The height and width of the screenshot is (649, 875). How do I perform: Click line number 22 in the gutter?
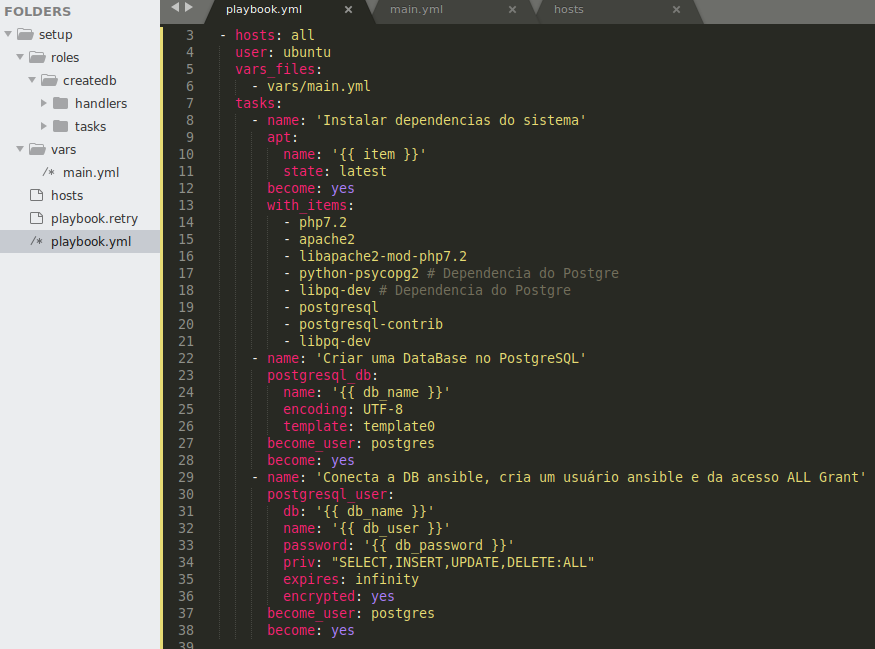(x=187, y=375)
